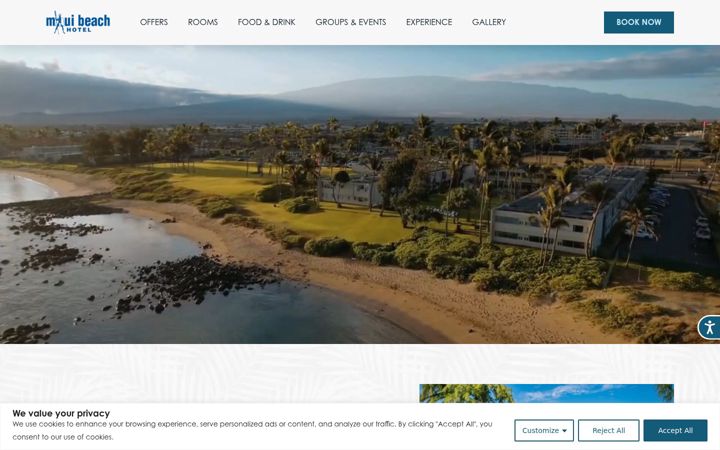The width and height of the screenshot is (720, 450).
Task: Open the accessibility widget icon
Action: (x=709, y=327)
